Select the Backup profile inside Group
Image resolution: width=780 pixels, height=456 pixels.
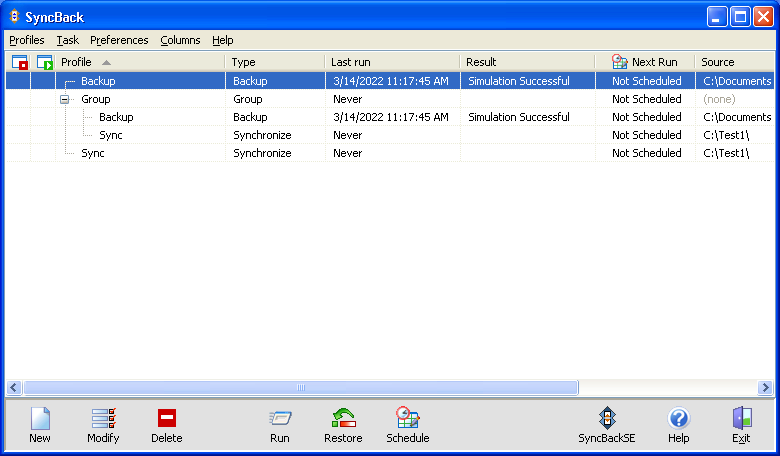(390, 117)
